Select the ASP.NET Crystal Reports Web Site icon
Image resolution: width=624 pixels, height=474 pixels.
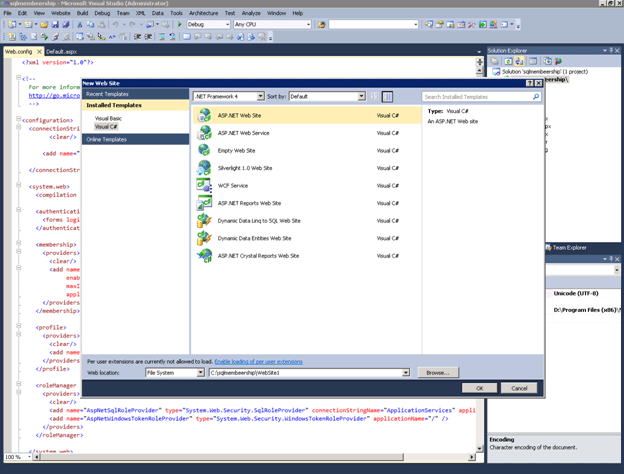click(204, 256)
